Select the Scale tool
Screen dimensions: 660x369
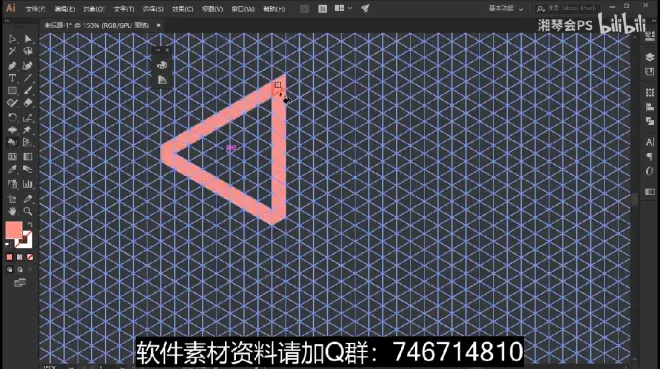(x=28, y=117)
